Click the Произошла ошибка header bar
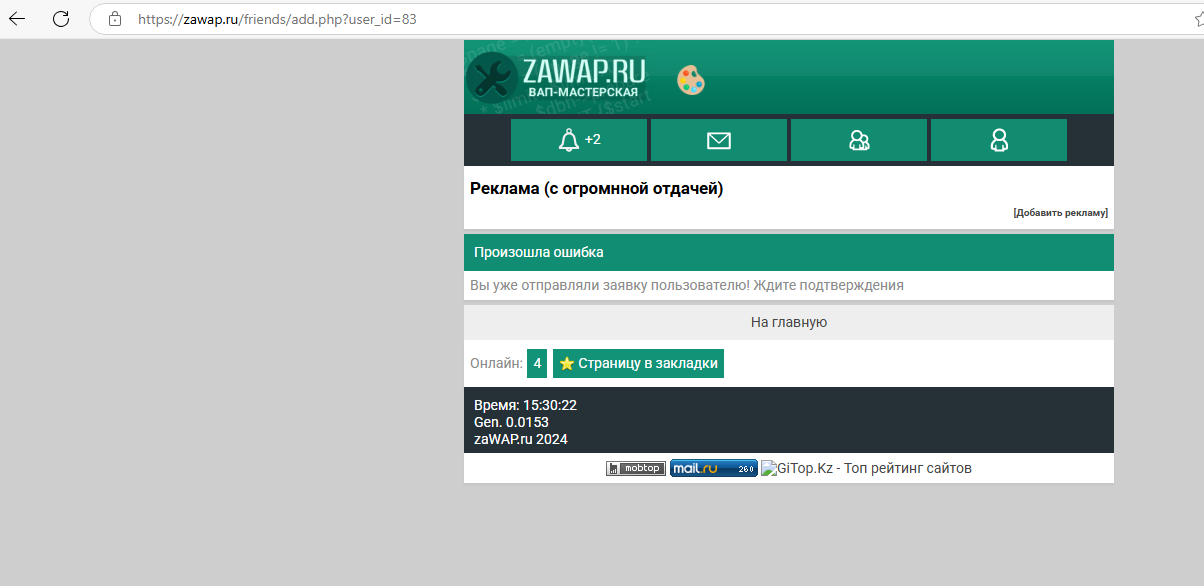1204x586 pixels. pyautogui.click(x=788, y=252)
